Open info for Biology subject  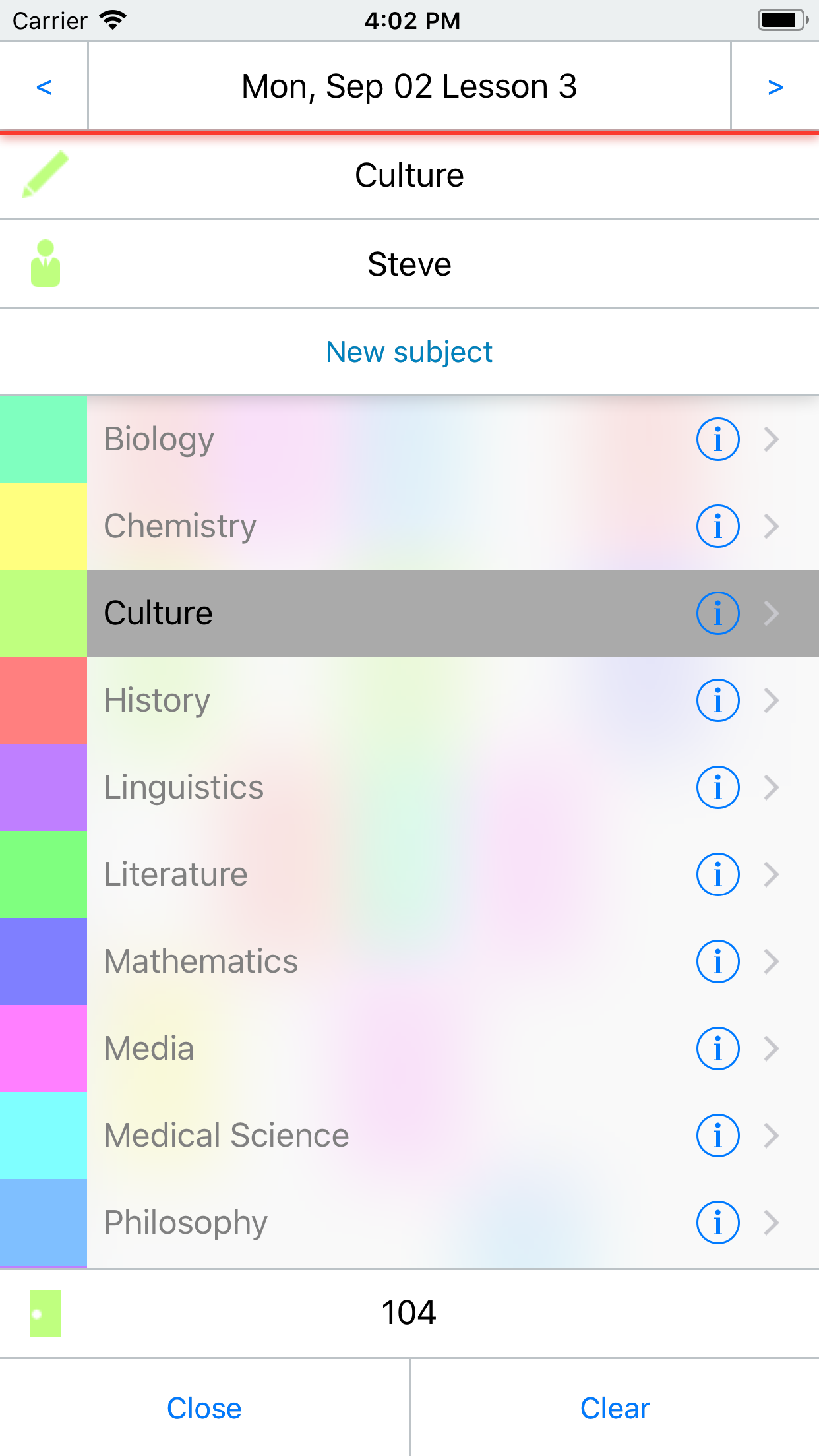click(717, 439)
